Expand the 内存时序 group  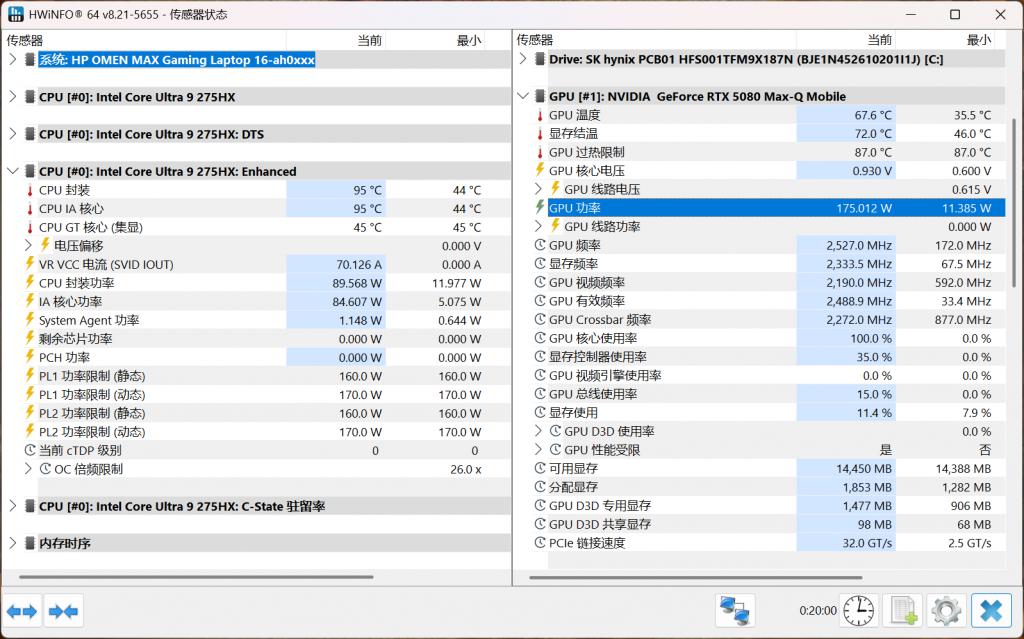click(x=12, y=543)
